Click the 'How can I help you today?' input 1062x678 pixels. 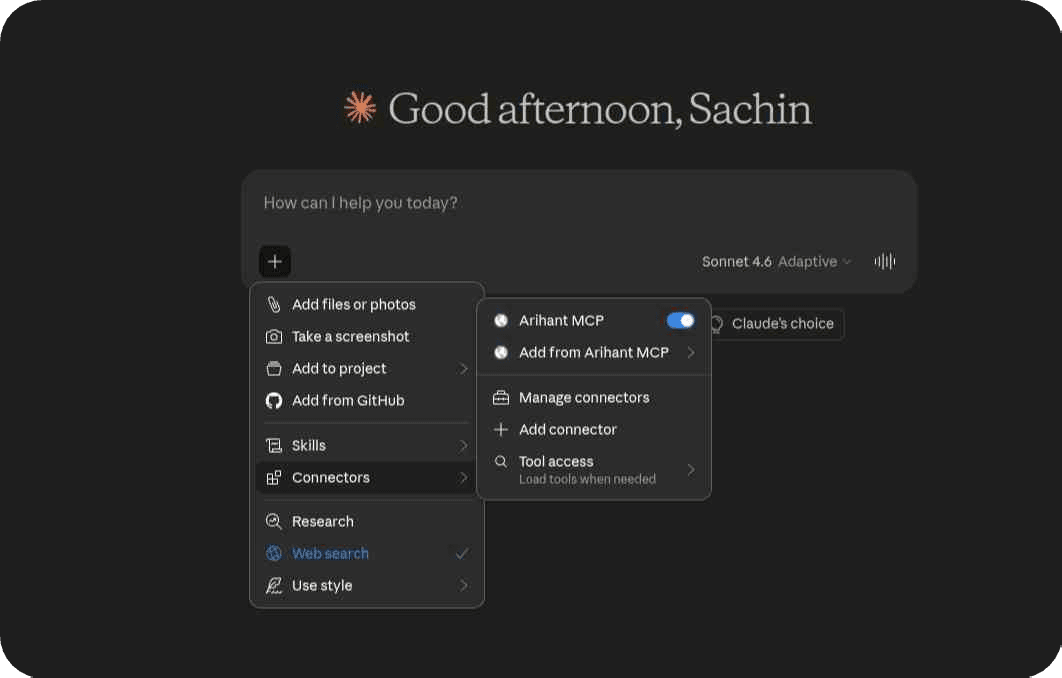pos(579,203)
